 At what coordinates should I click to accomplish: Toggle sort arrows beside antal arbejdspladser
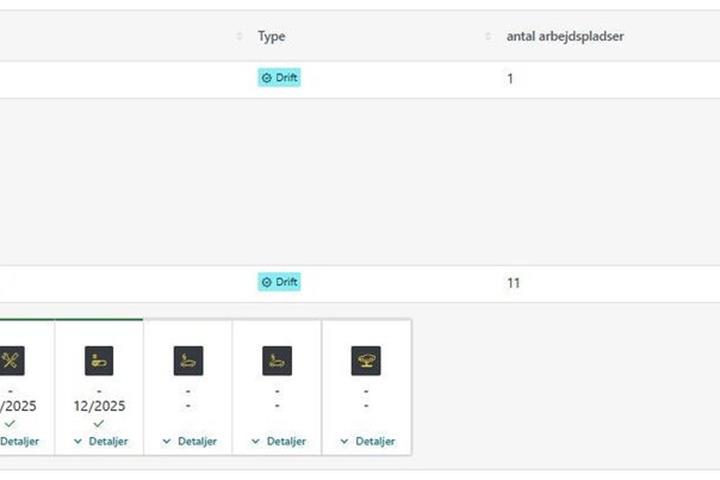[488, 36]
